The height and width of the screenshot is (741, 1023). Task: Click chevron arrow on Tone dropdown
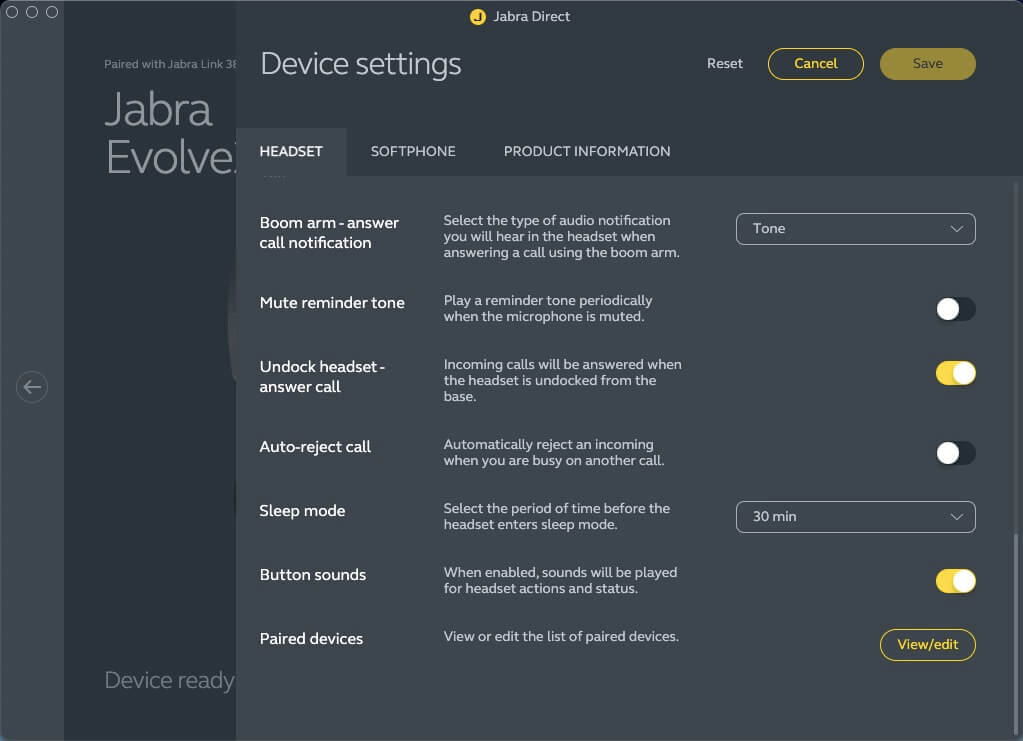pos(956,229)
